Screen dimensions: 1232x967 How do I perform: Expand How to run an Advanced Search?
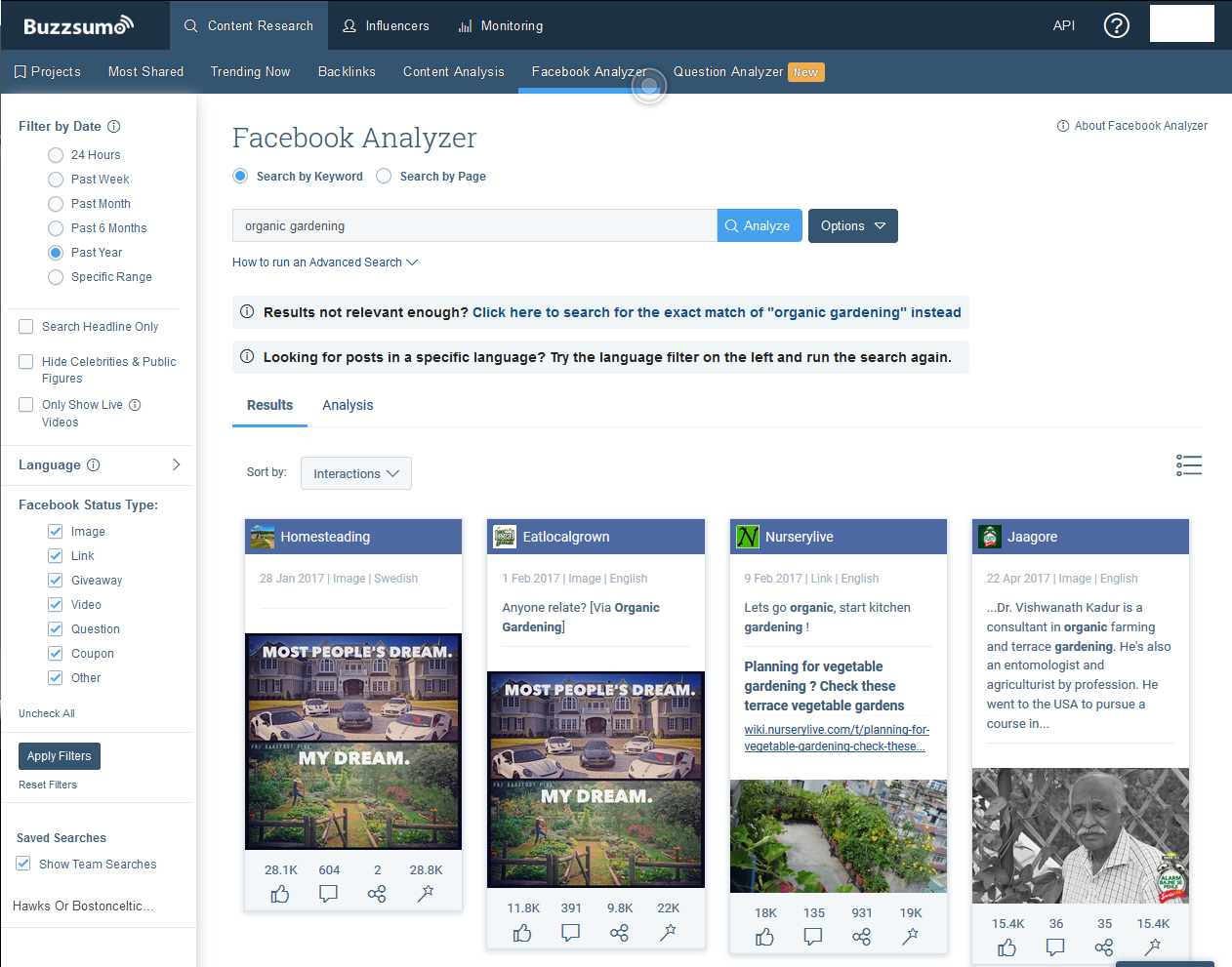tap(325, 262)
